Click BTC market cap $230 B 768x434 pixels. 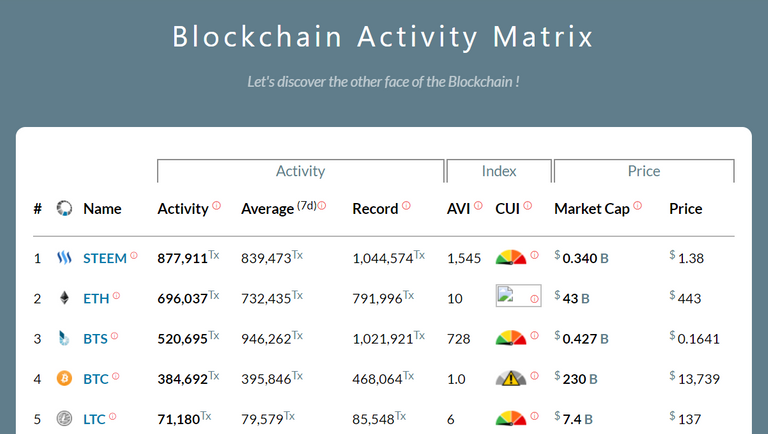click(x=576, y=379)
